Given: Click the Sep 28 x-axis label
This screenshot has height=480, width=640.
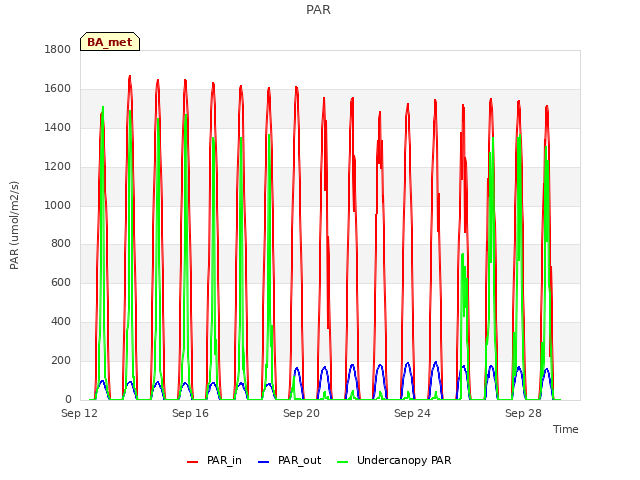Looking at the screenshot, I should 524,413.
